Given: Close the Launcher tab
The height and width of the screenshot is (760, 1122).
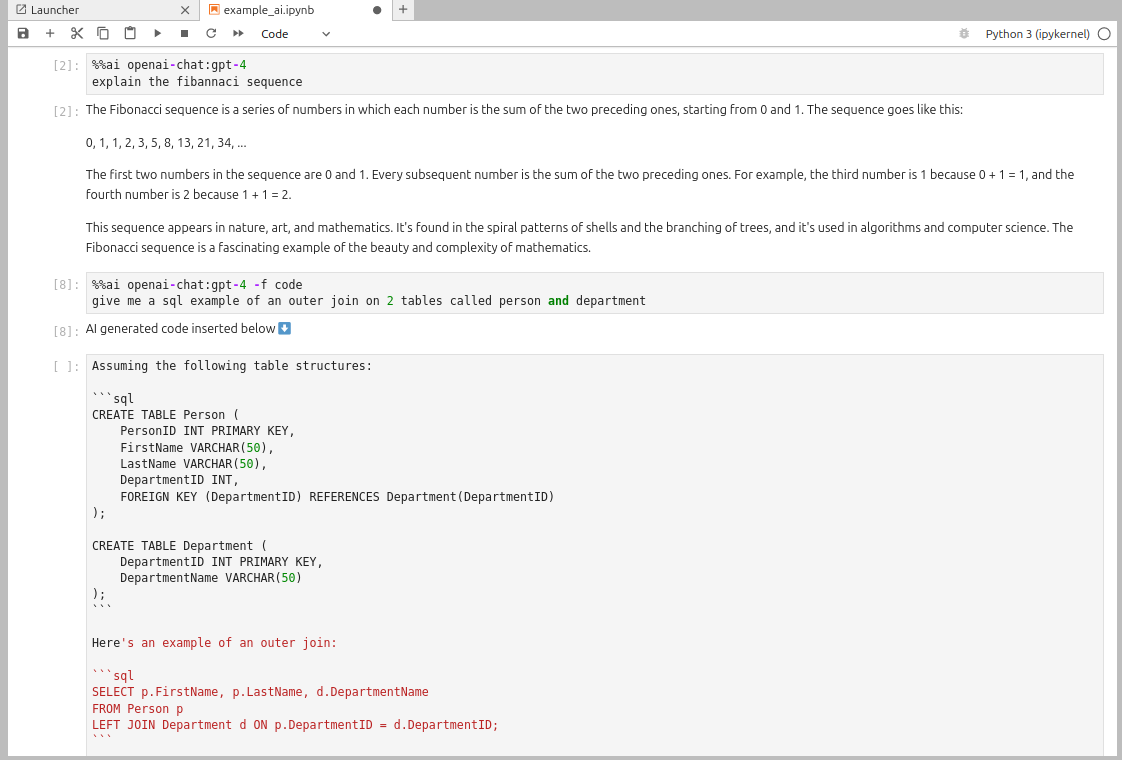Looking at the screenshot, I should [184, 10].
